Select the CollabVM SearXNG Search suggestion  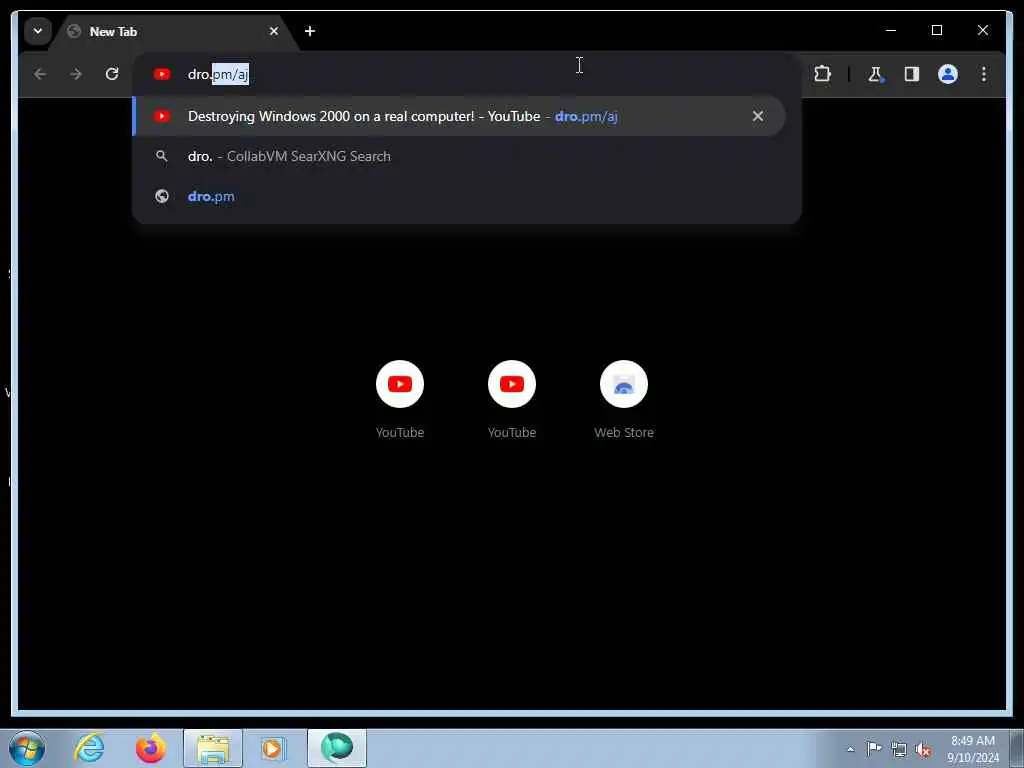pyautogui.click(x=458, y=156)
